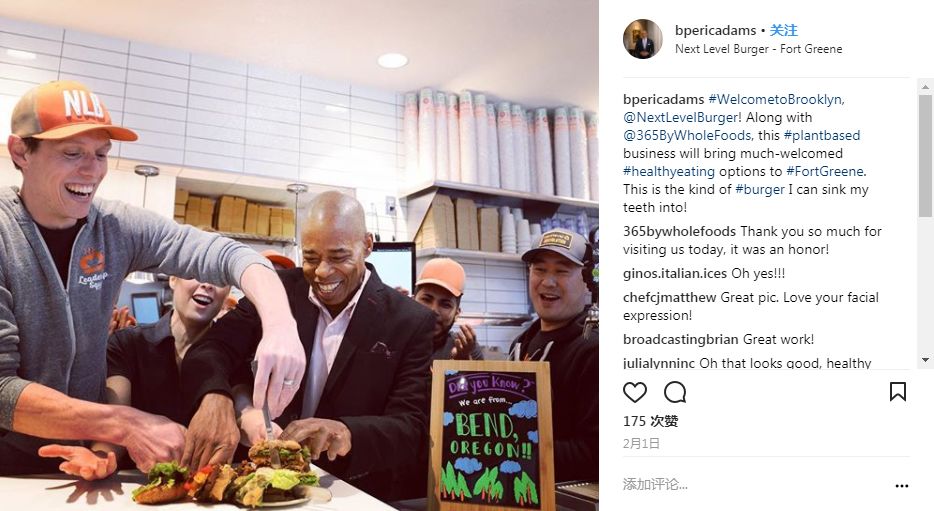Screen dimensions: 934x511
Task: Open Next Level Burger - Fort Greene location
Action: pos(758,49)
